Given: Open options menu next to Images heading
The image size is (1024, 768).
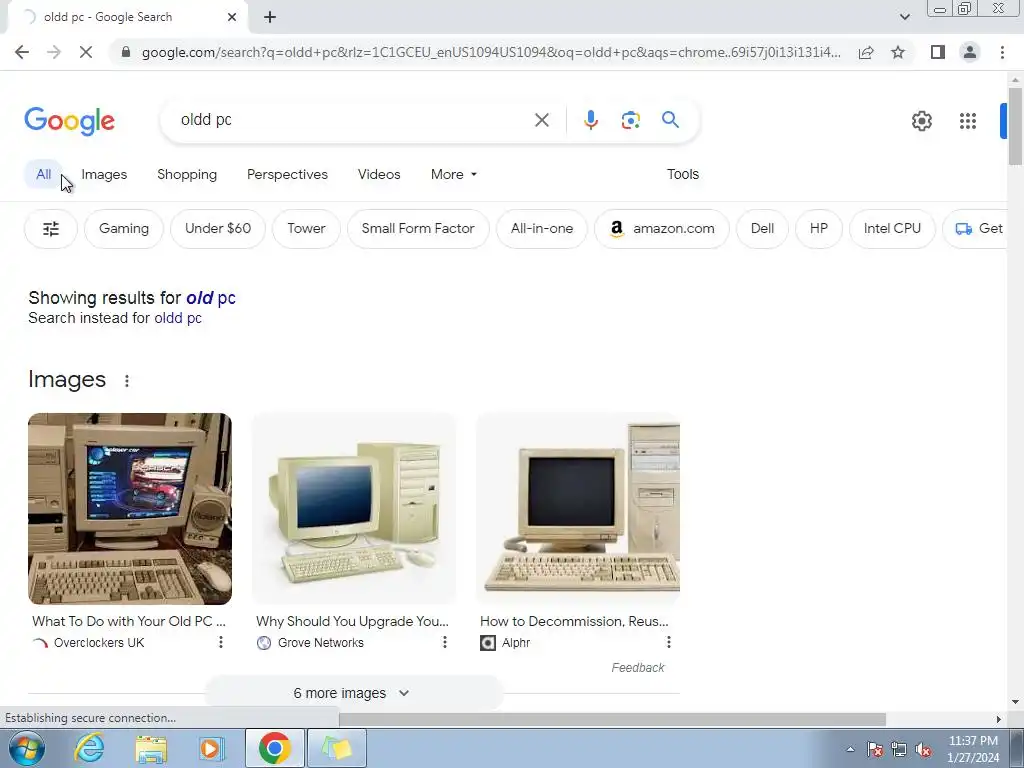Looking at the screenshot, I should [x=127, y=381].
